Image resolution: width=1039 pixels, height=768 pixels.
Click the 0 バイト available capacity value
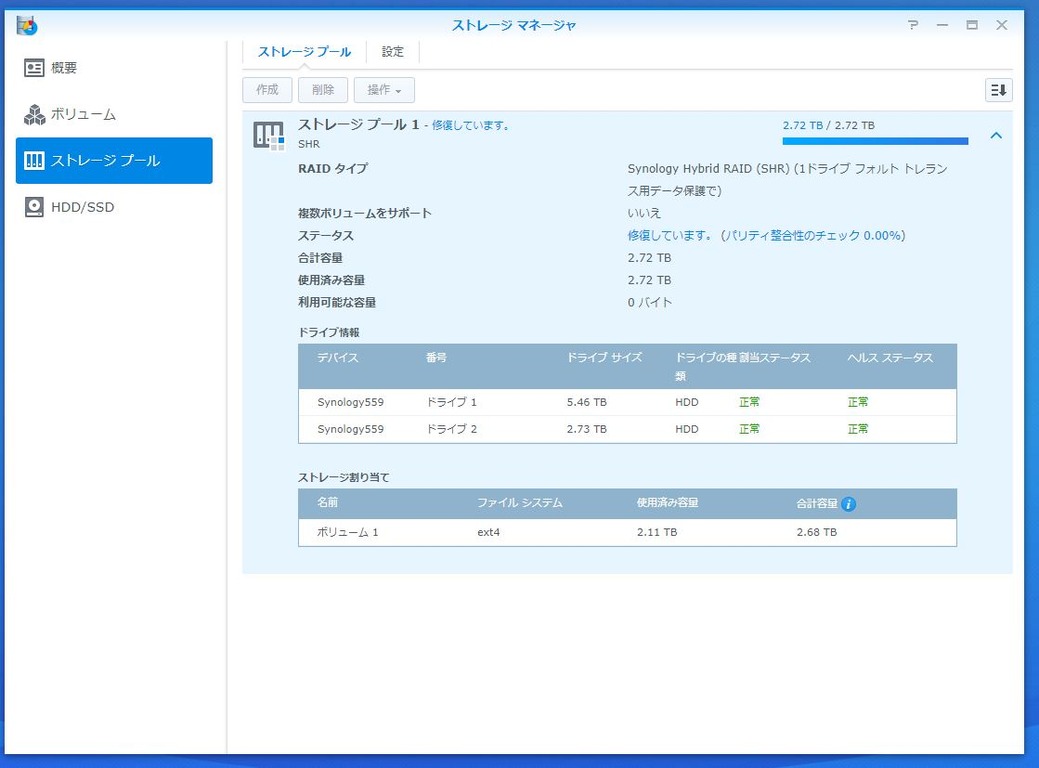click(x=649, y=302)
